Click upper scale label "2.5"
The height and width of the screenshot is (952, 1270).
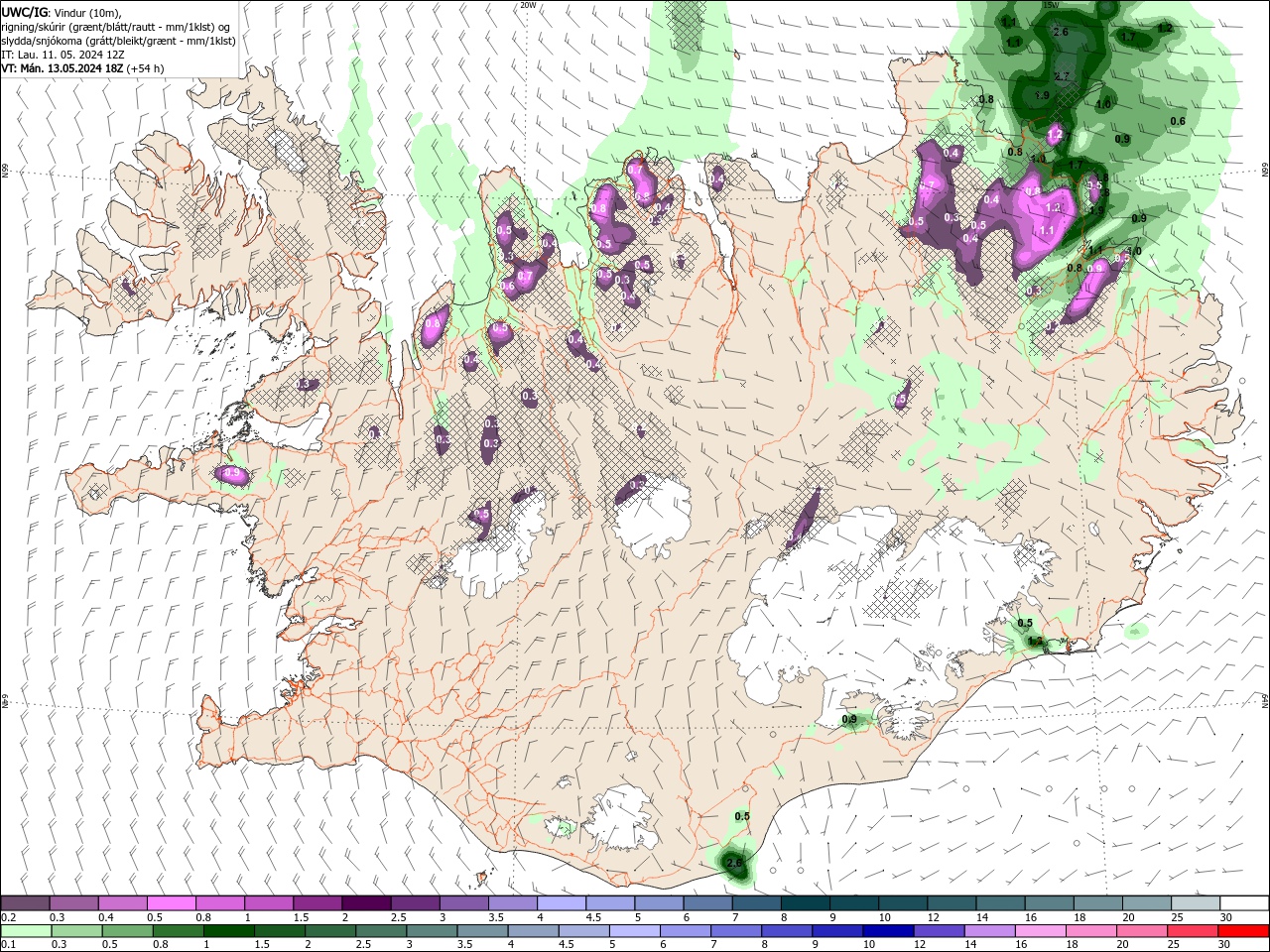(399, 917)
